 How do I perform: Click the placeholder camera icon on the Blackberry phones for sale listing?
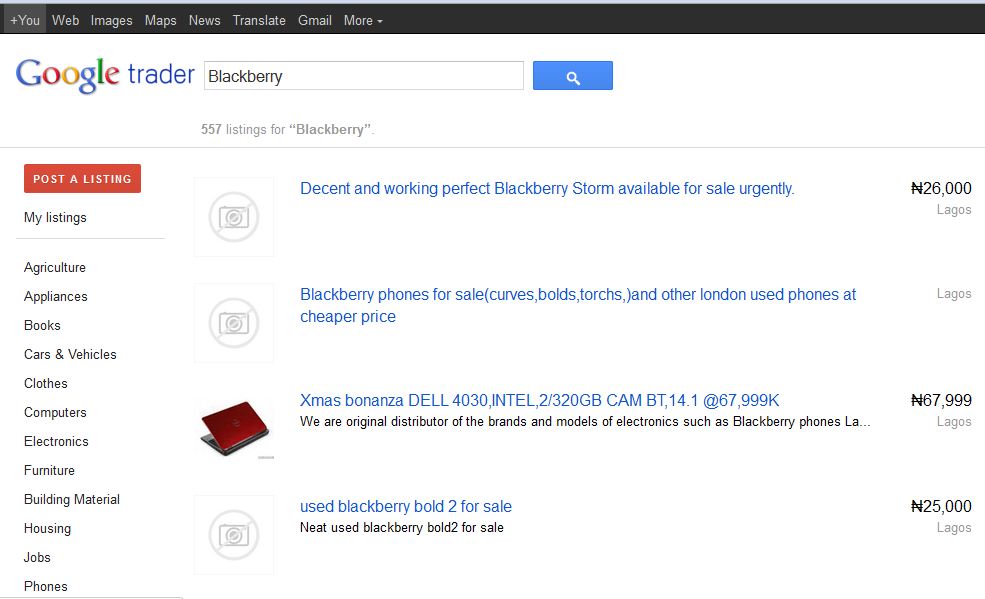(233, 322)
